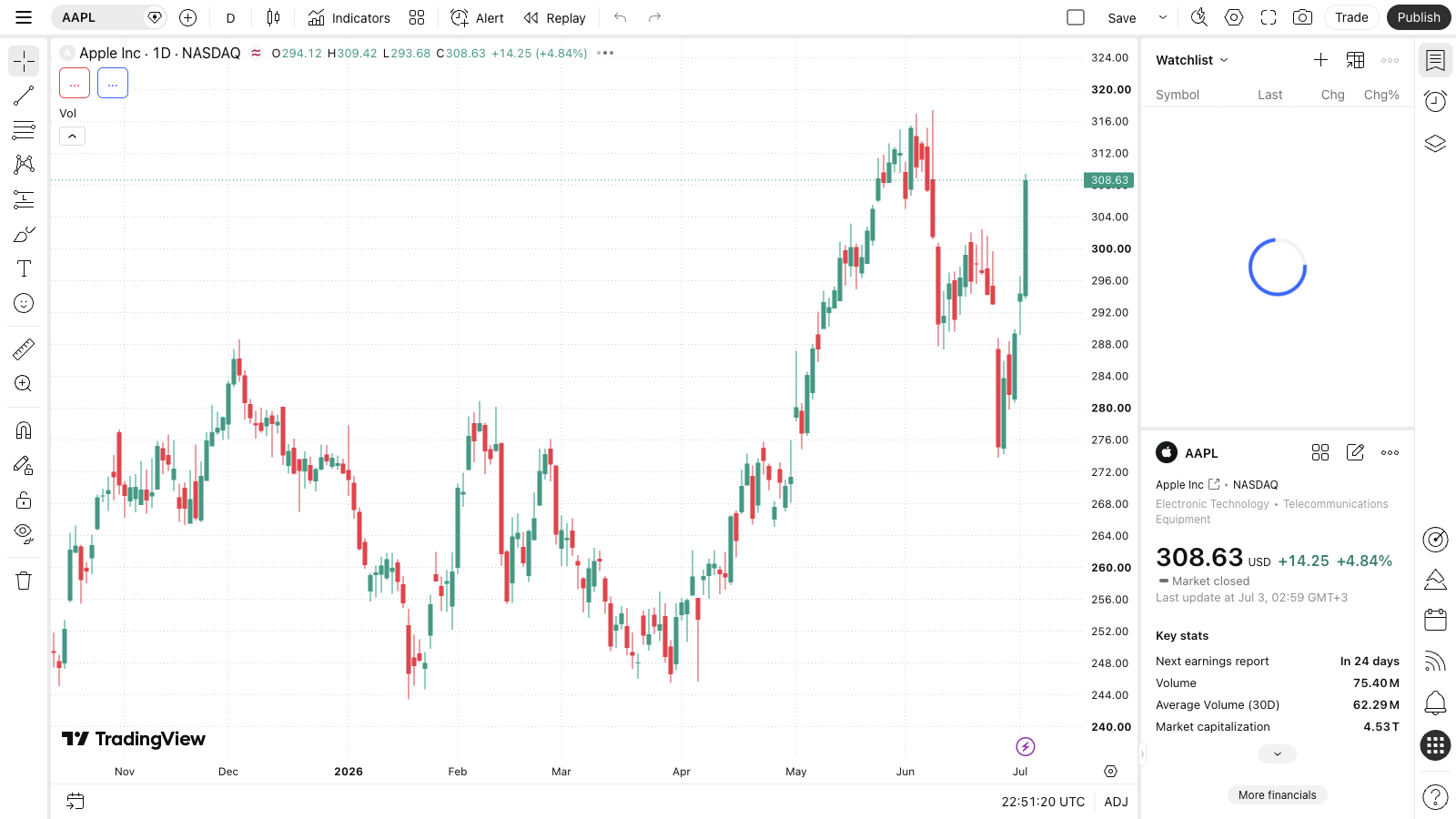Open the object tree layers panel

coord(1435,143)
